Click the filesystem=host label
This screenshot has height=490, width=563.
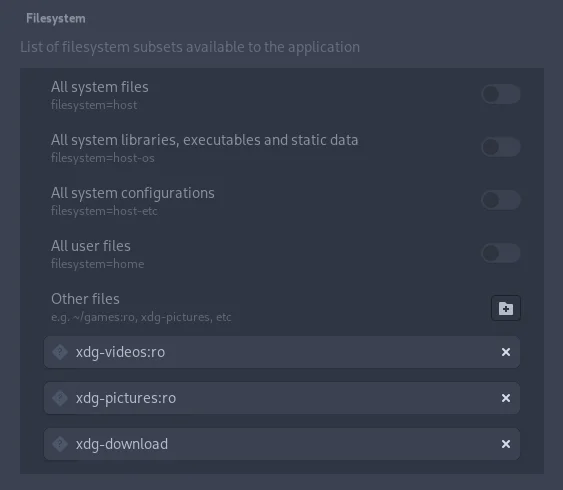click(x=94, y=105)
